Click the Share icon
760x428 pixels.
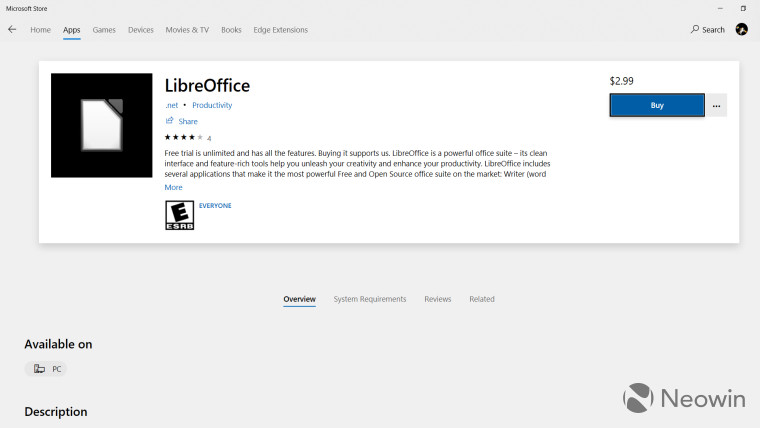click(169, 121)
